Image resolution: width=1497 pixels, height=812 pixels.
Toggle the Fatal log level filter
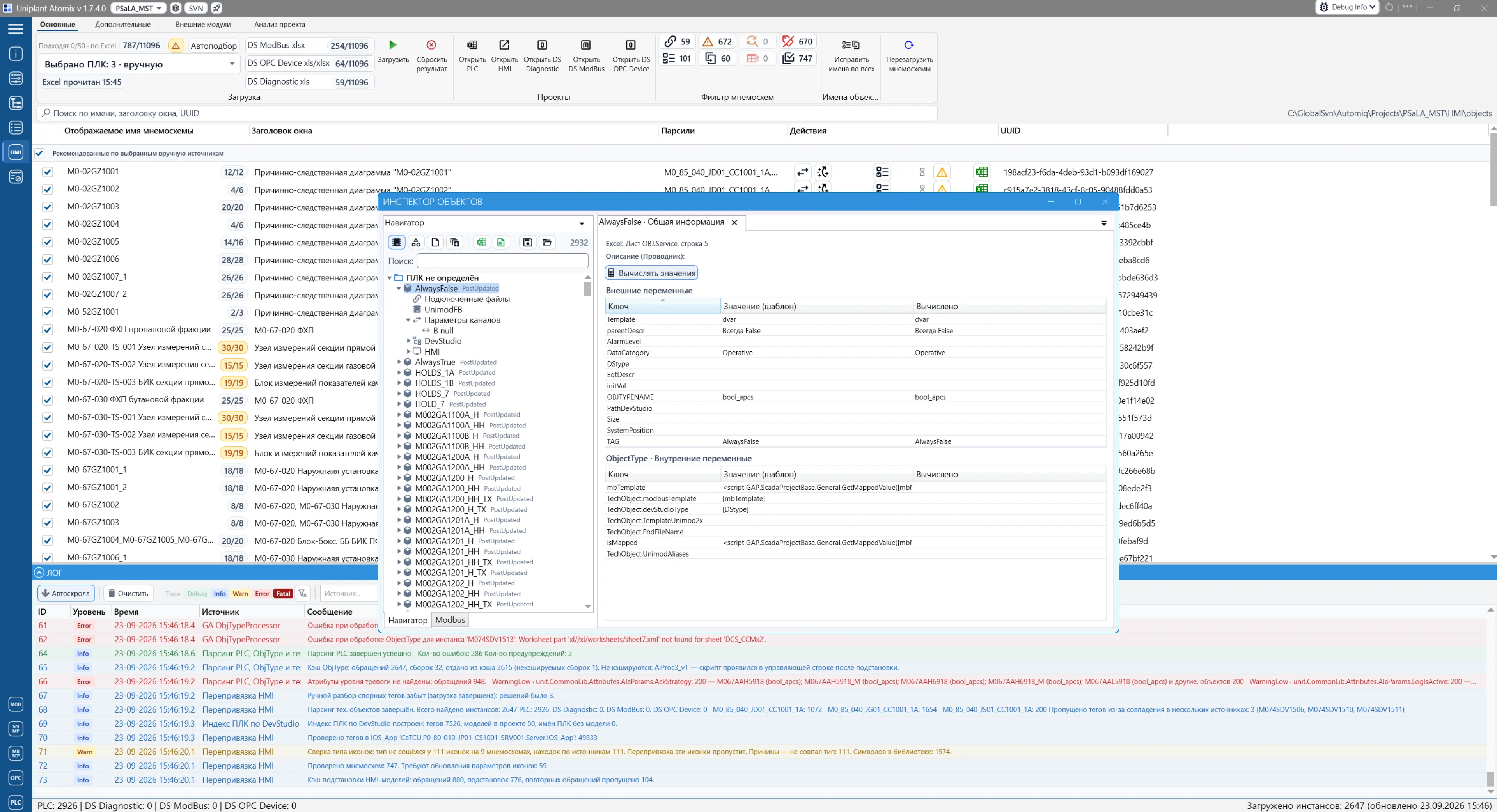[283, 594]
